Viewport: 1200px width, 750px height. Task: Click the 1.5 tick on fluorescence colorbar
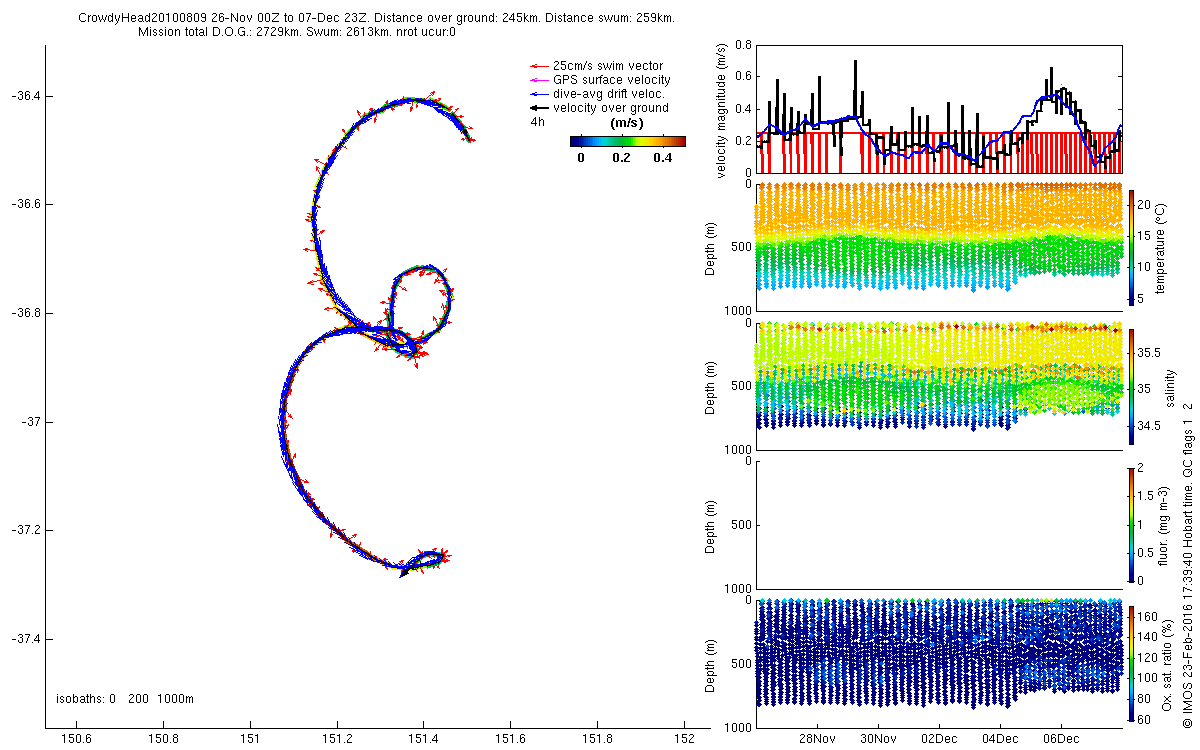[x=1147, y=496]
